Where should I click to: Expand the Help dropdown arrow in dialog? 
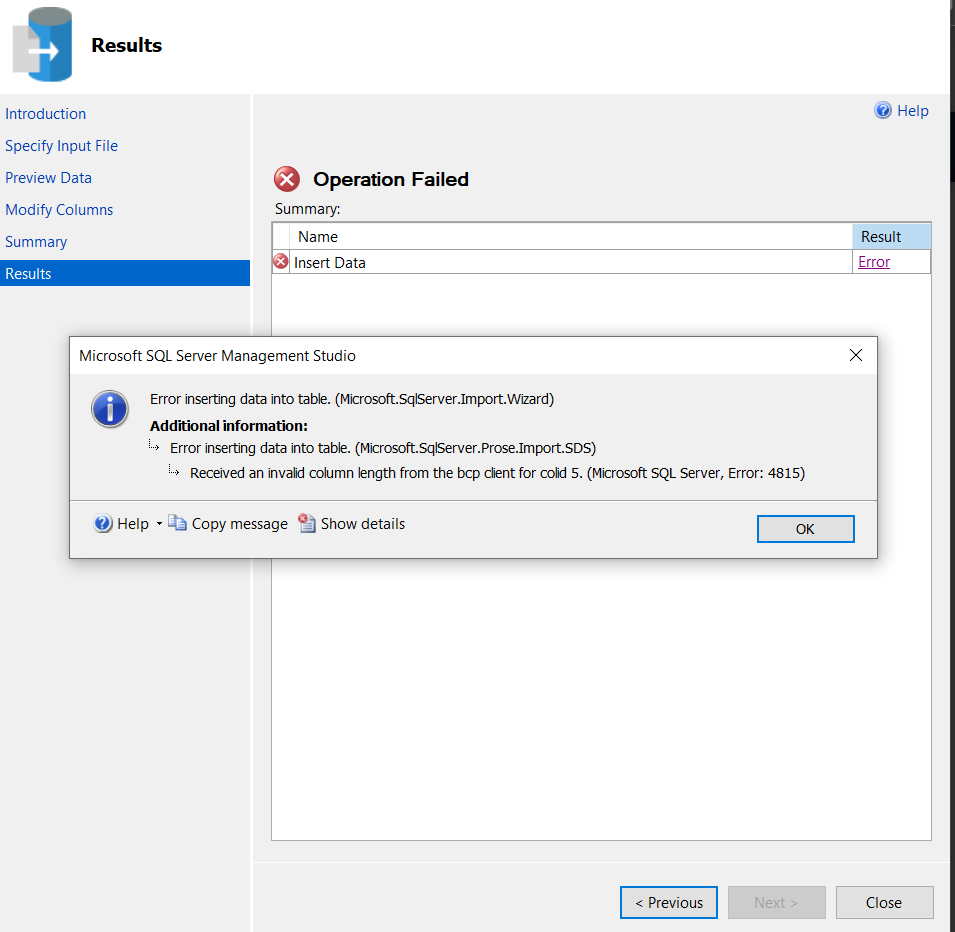point(159,523)
